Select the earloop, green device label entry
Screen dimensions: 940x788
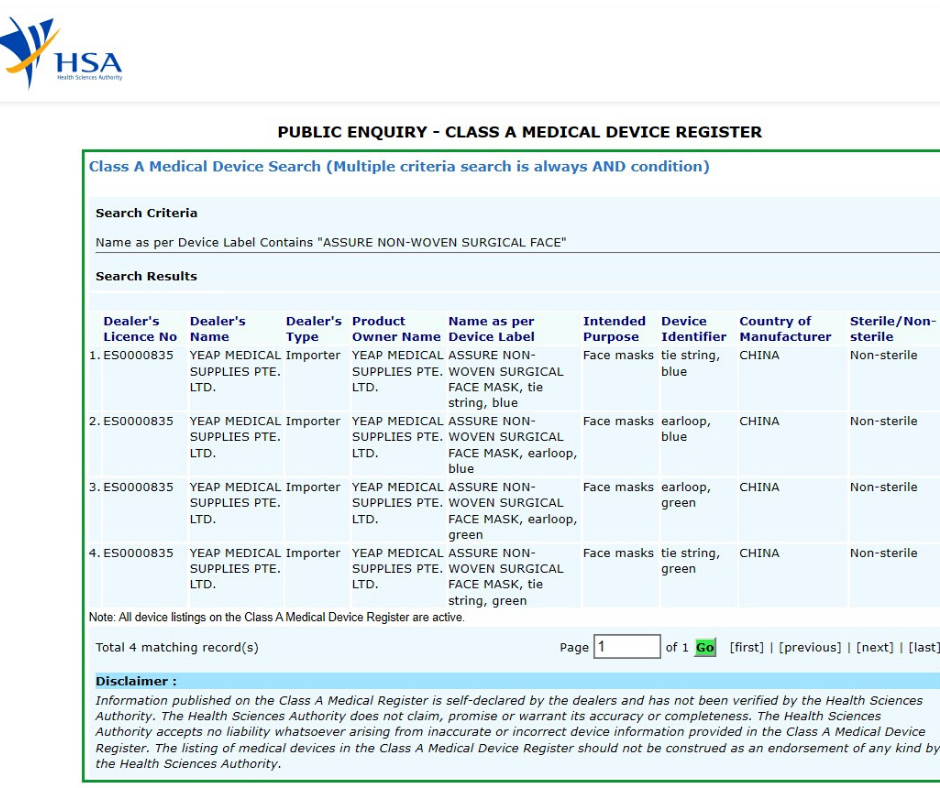tap(513, 510)
